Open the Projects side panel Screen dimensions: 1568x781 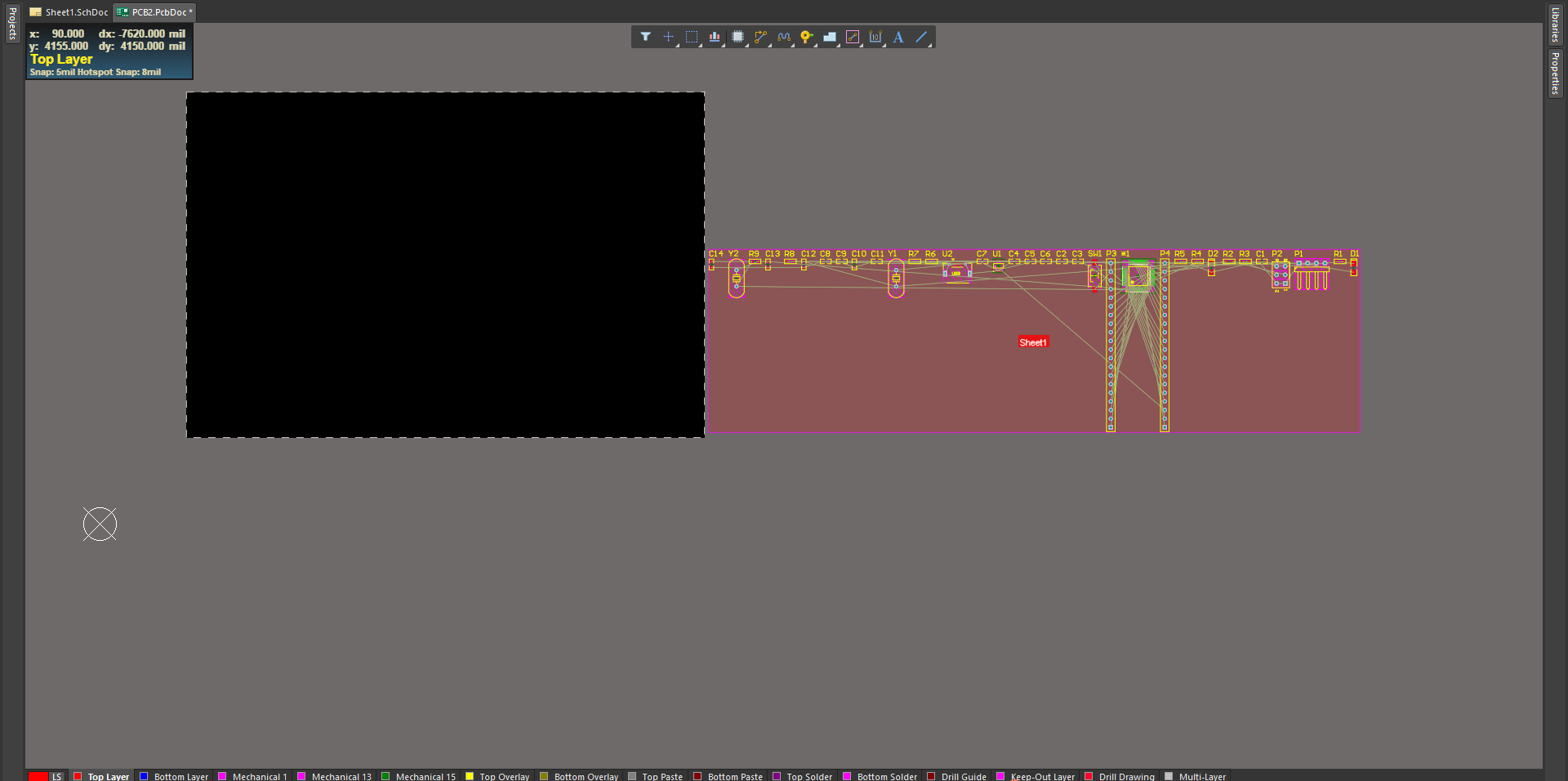[x=11, y=24]
